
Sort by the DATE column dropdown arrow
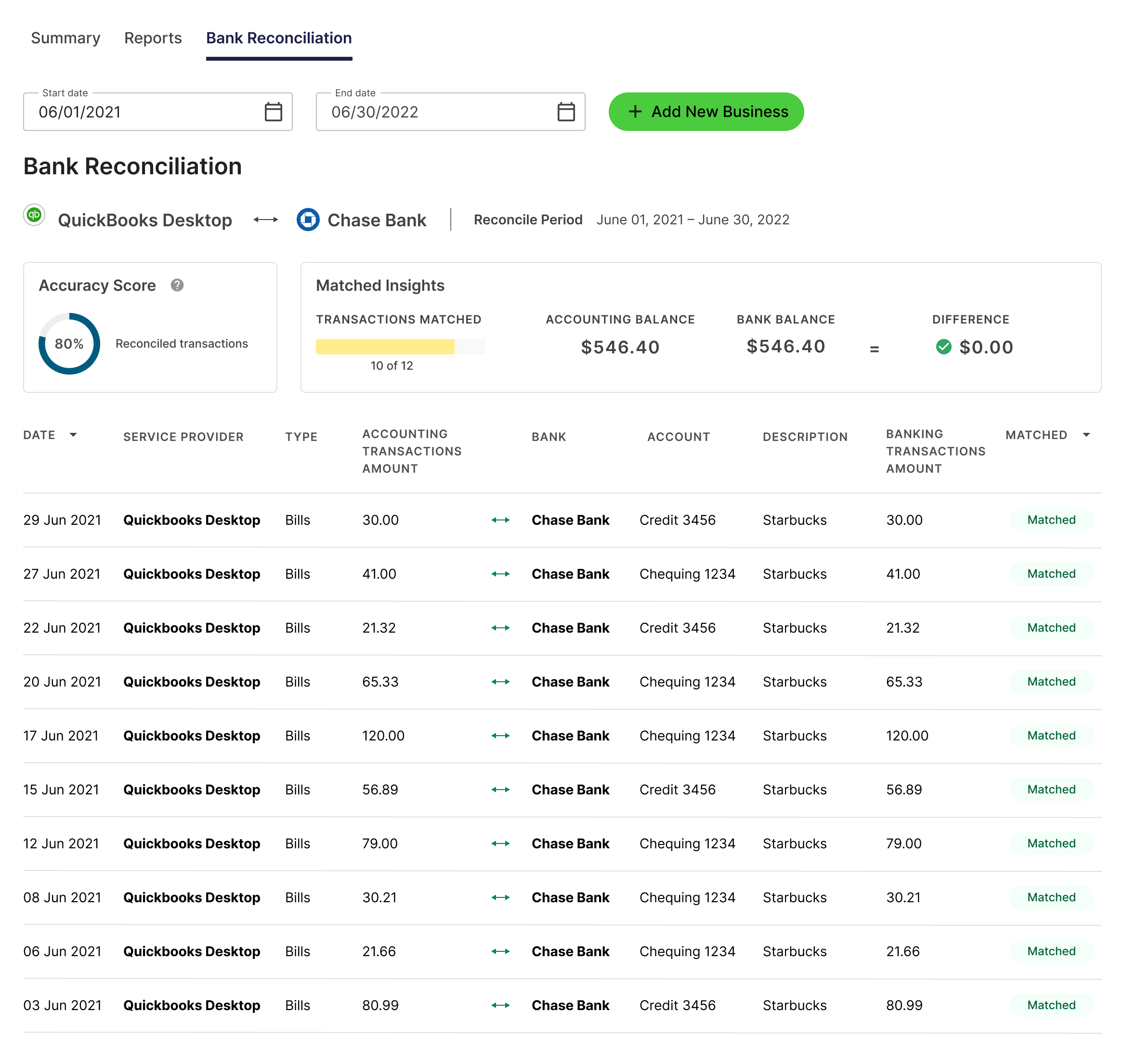pos(73,435)
